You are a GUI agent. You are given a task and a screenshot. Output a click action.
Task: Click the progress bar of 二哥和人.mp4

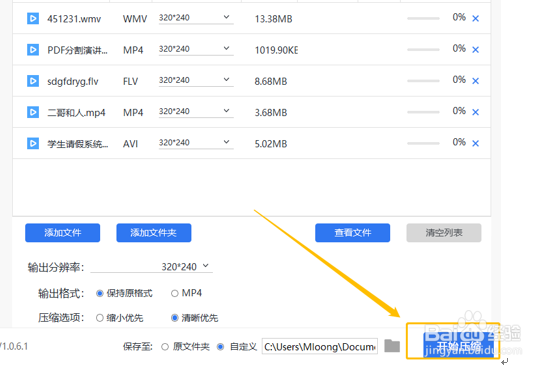click(423, 112)
